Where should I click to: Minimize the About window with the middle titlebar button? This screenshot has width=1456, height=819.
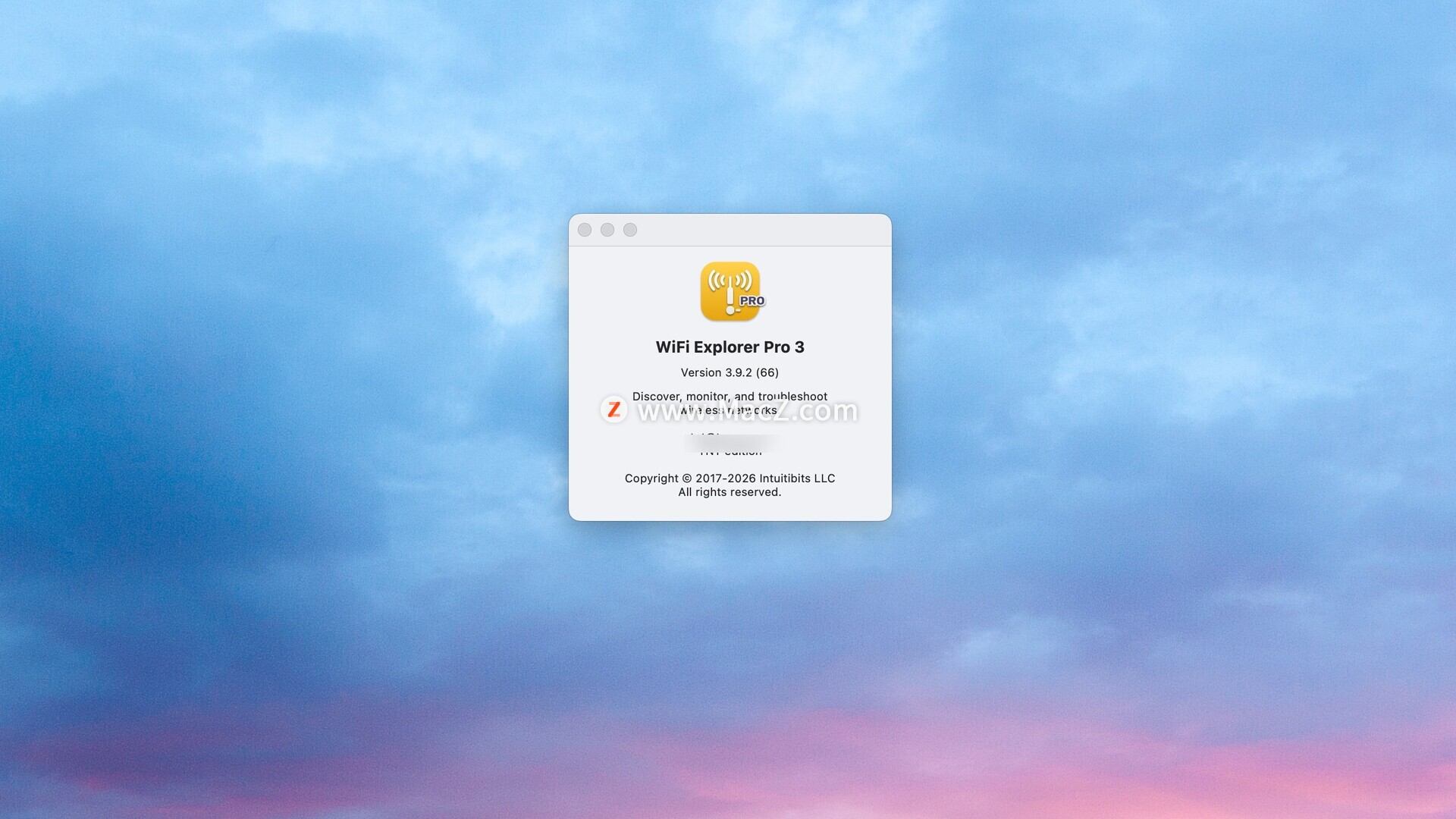pos(607,230)
